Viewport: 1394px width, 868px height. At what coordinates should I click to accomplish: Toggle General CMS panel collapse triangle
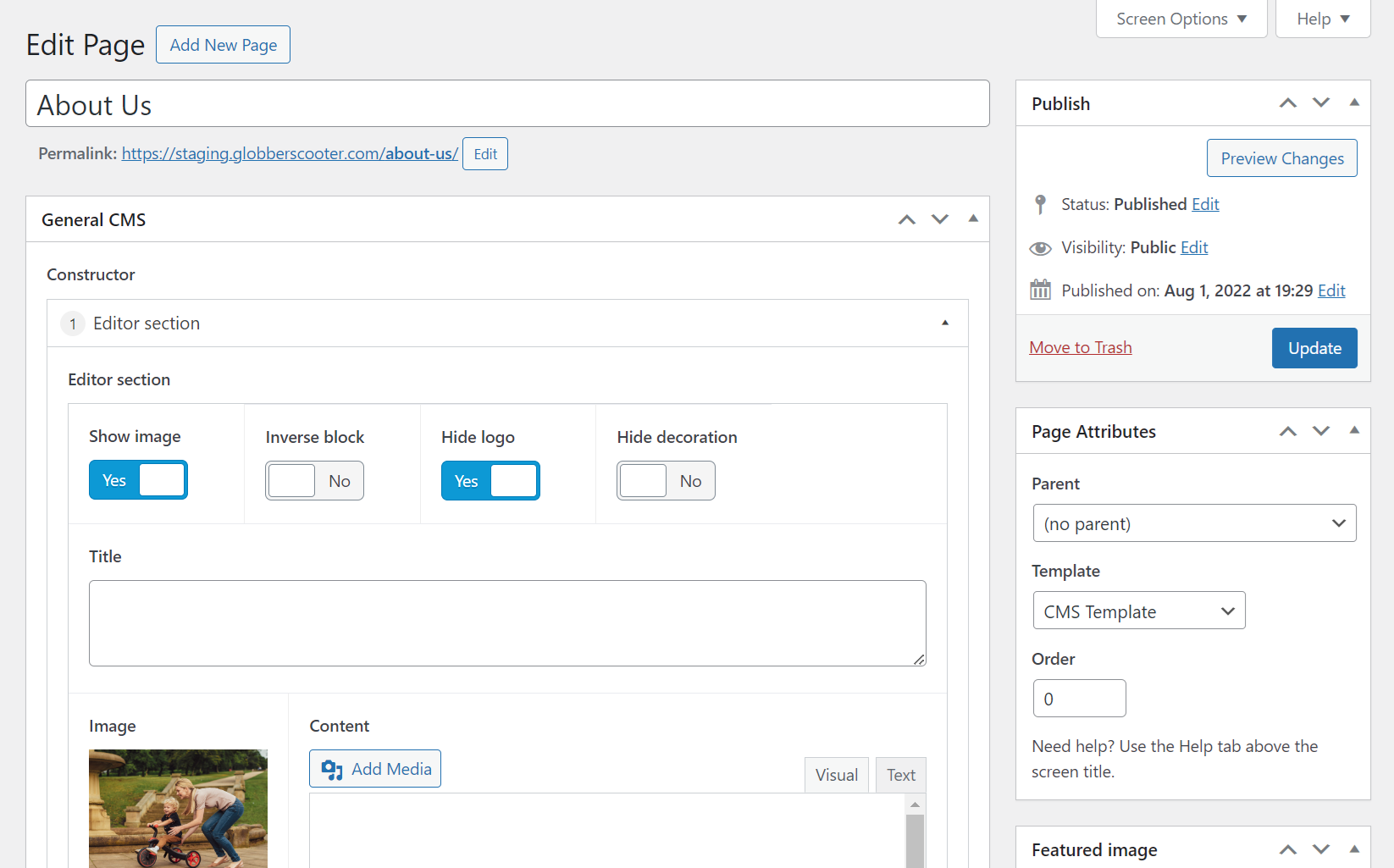[973, 218]
